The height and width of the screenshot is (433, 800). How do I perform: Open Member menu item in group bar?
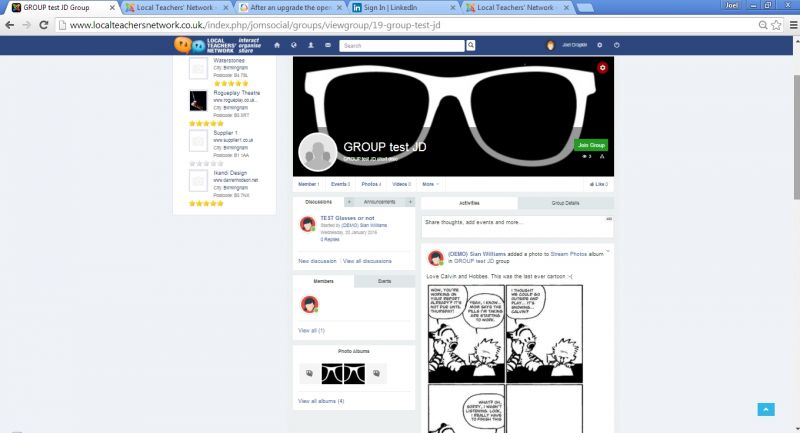click(x=309, y=184)
